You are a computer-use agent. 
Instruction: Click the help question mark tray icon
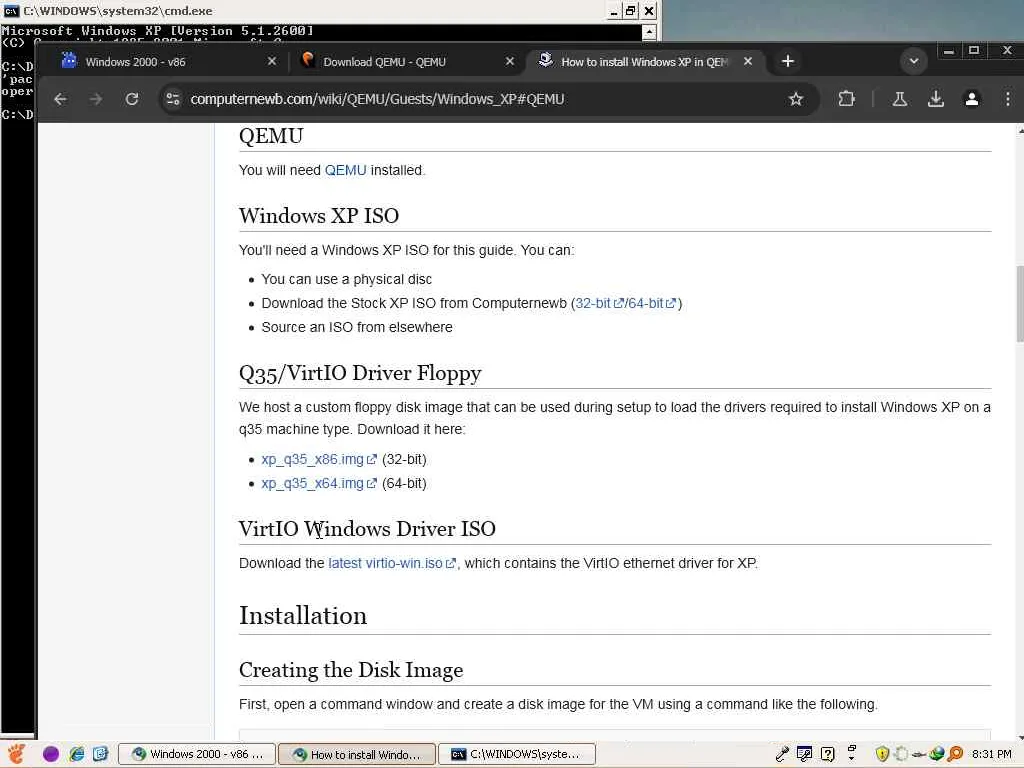[827, 754]
